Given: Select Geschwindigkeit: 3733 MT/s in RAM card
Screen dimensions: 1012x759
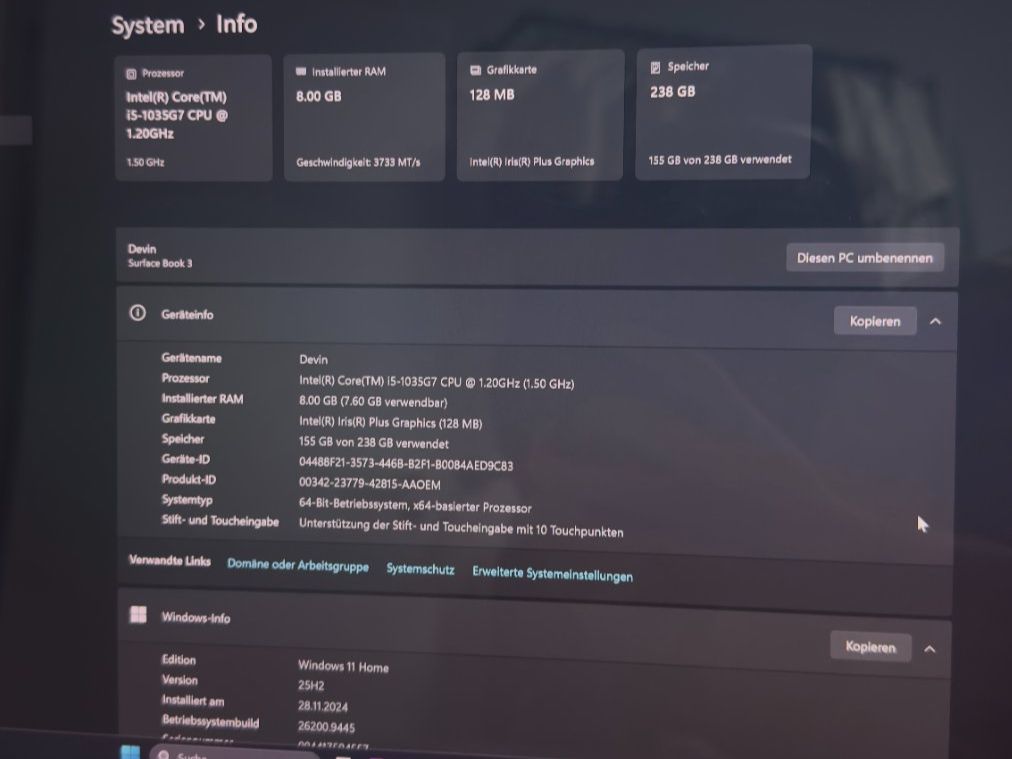Looking at the screenshot, I should point(358,162).
